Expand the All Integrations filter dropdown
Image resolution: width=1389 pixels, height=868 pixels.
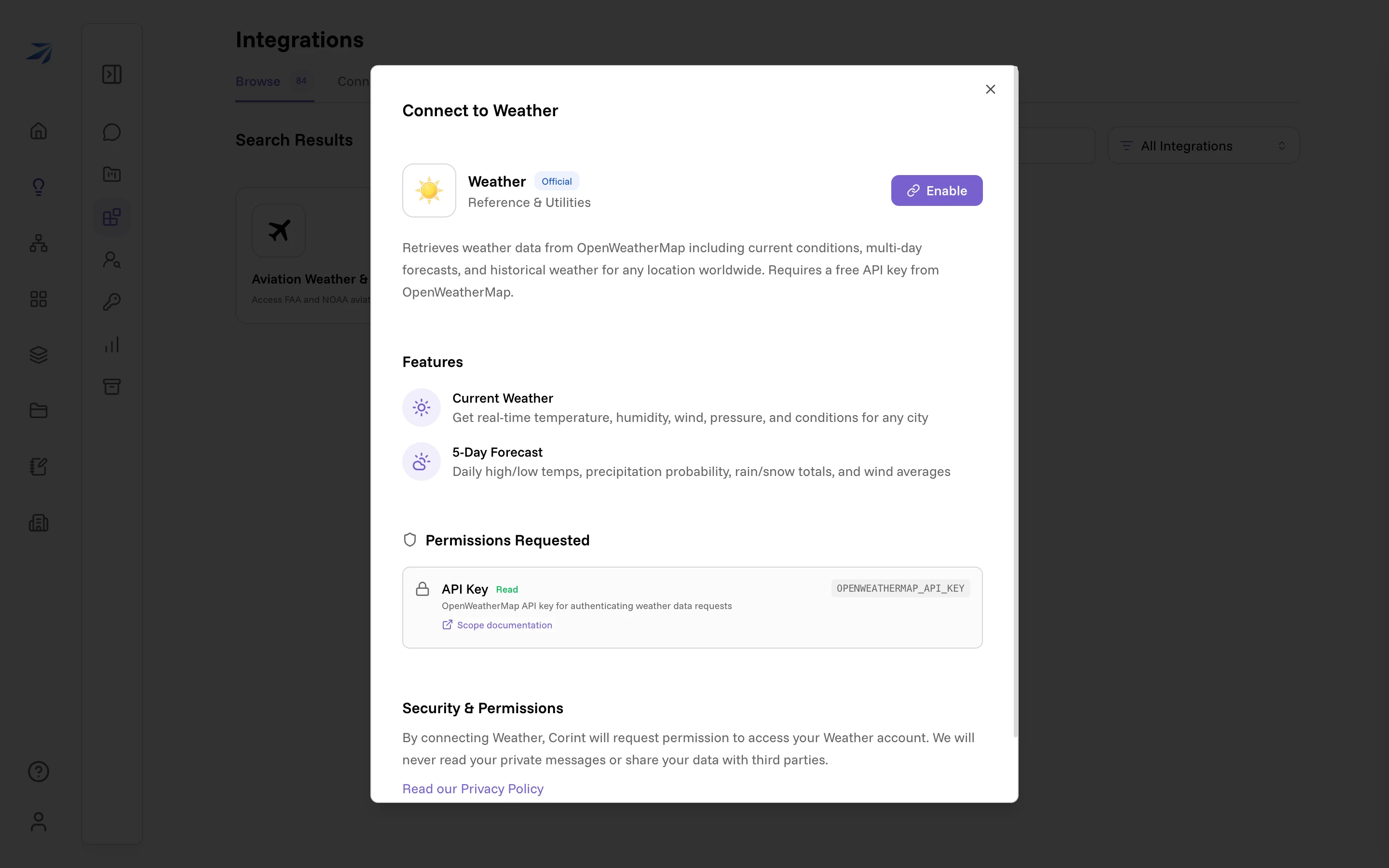[1204, 146]
